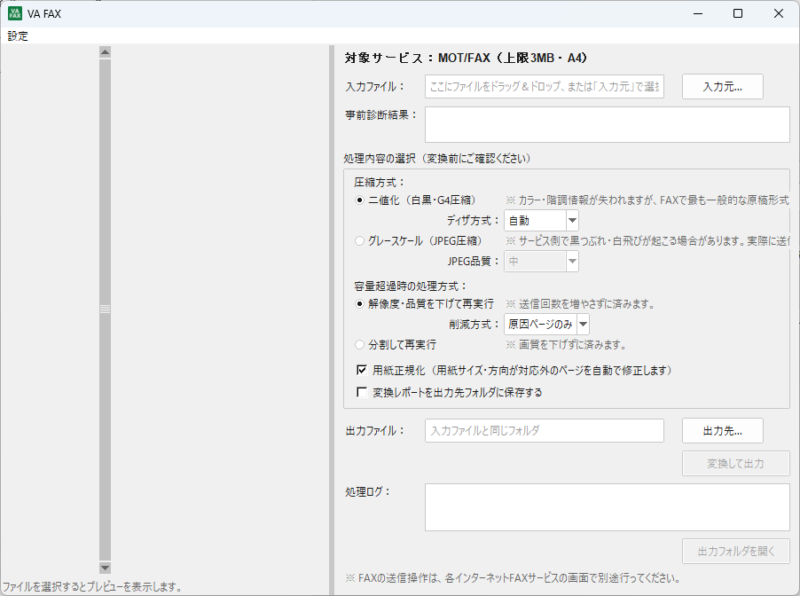Open the 削減方式 dropdown showing 原因ページのみ
This screenshot has width=800, height=596.
[547, 324]
